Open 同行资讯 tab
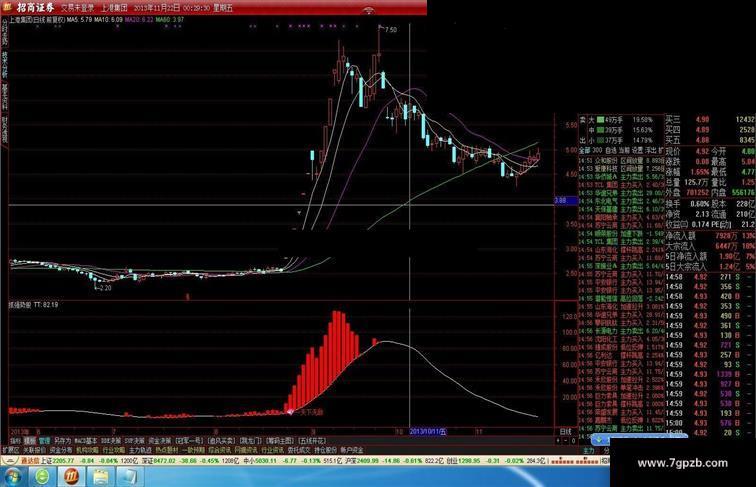Image resolution: width=756 pixels, height=487 pixels. [x=246, y=450]
